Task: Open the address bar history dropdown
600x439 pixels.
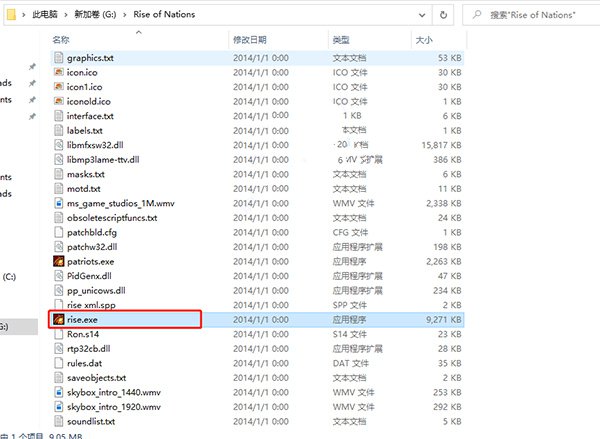Action: (x=422, y=15)
